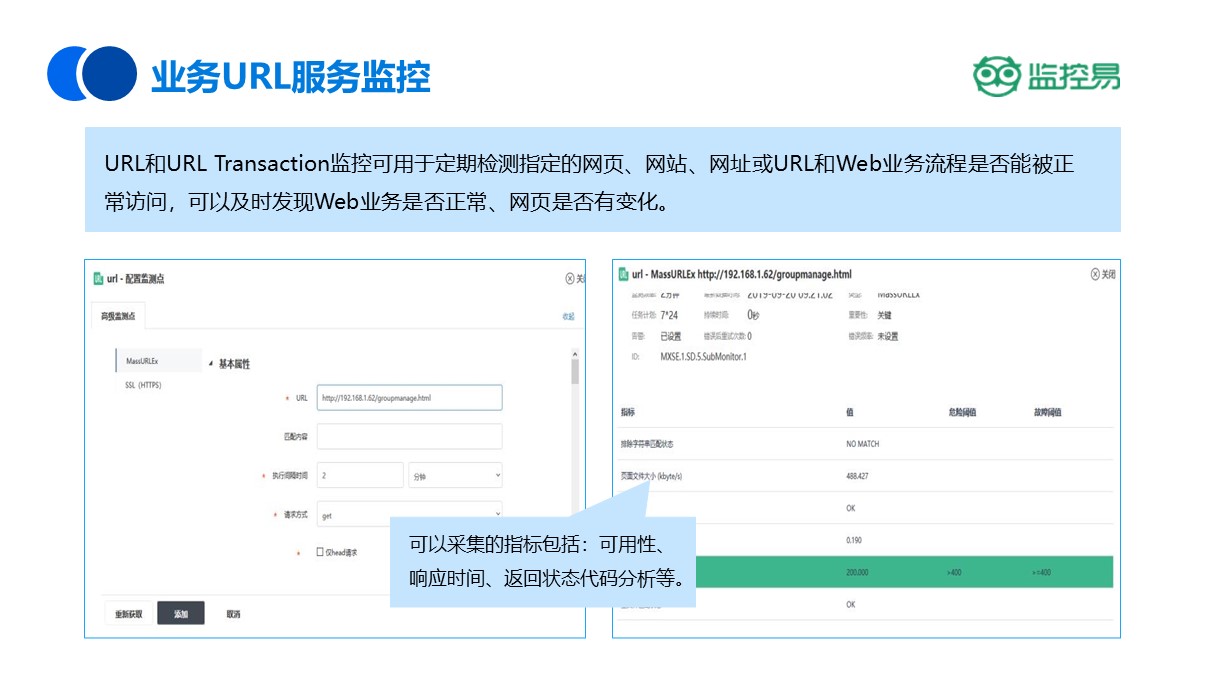Click the 取消 button
Viewport: 1210px width, 680px height.
(x=233, y=614)
